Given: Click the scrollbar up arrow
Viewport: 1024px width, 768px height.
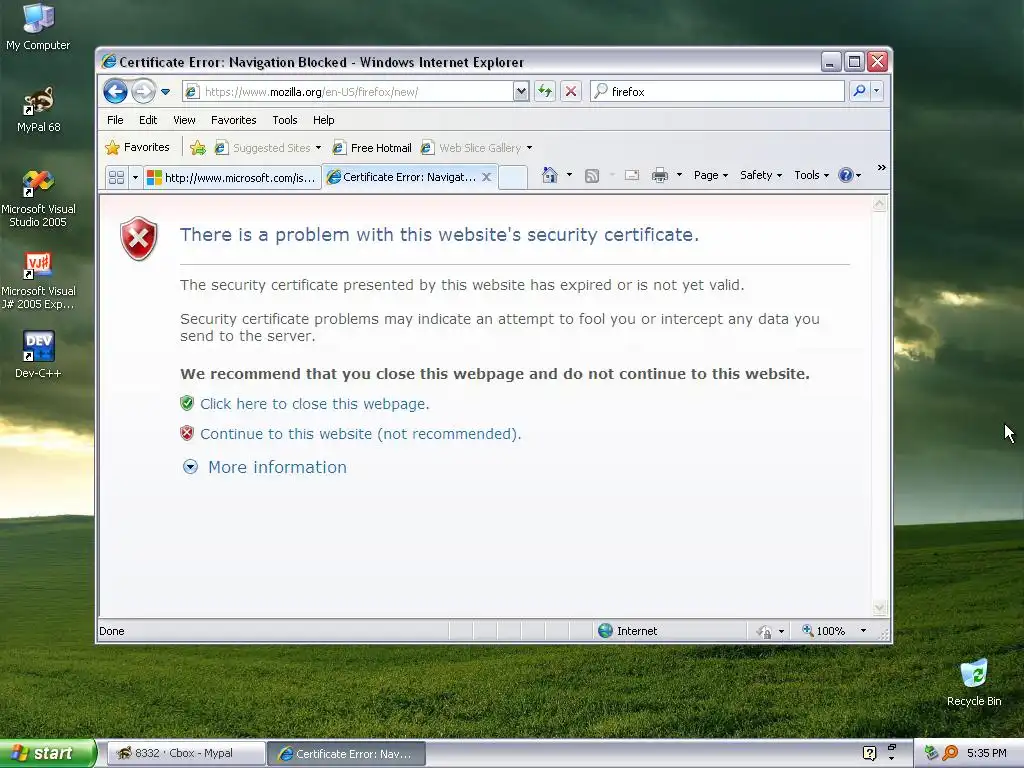Looking at the screenshot, I should point(880,204).
